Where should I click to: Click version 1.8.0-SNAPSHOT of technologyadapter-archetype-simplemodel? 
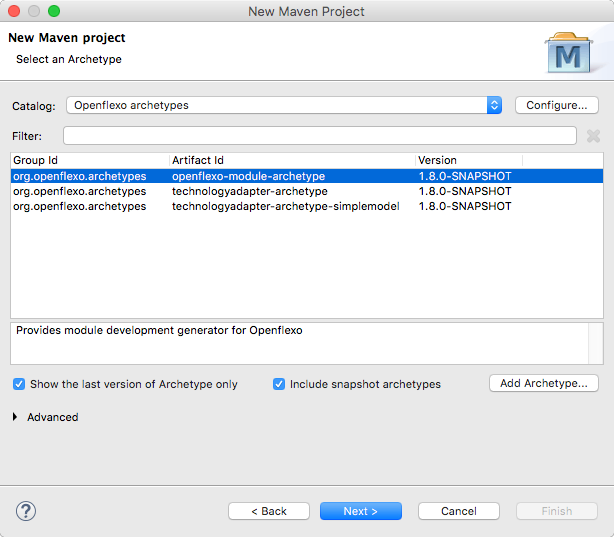coord(465,206)
